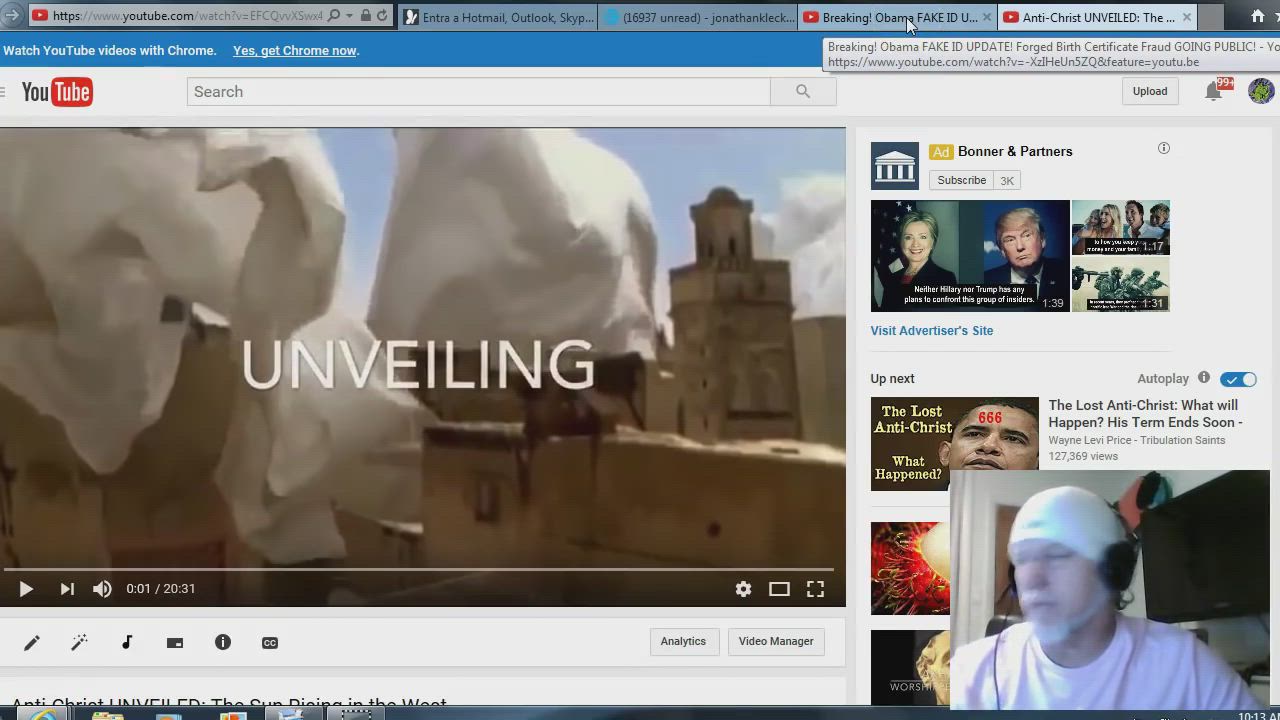The height and width of the screenshot is (720, 1280).
Task: Open video settings gear
Action: [x=743, y=589]
